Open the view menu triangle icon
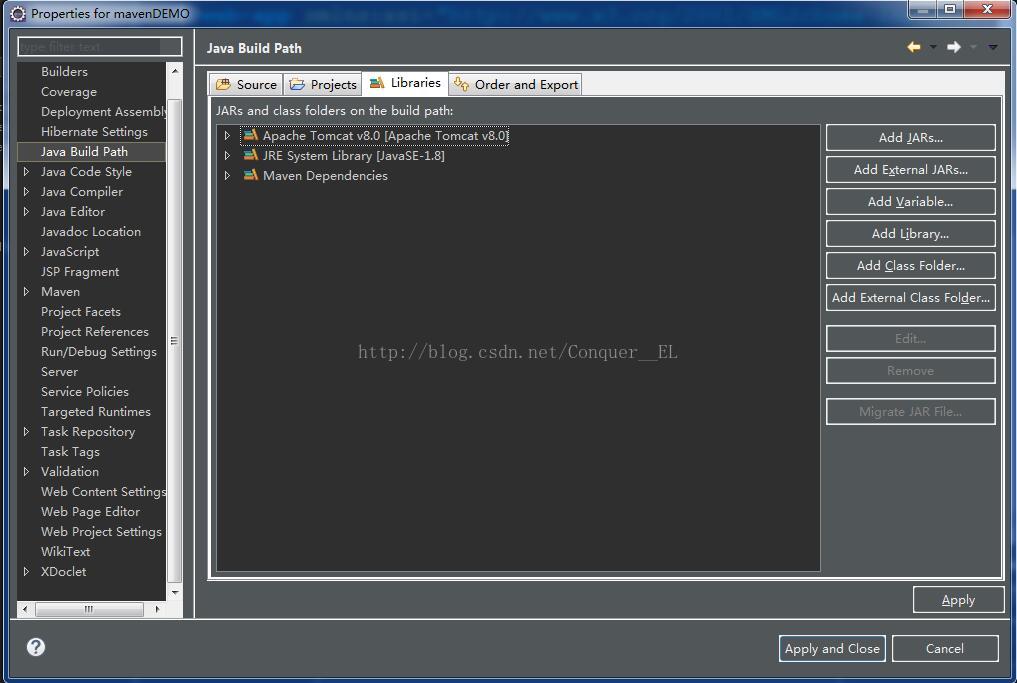Image resolution: width=1017 pixels, height=683 pixels. [992, 47]
